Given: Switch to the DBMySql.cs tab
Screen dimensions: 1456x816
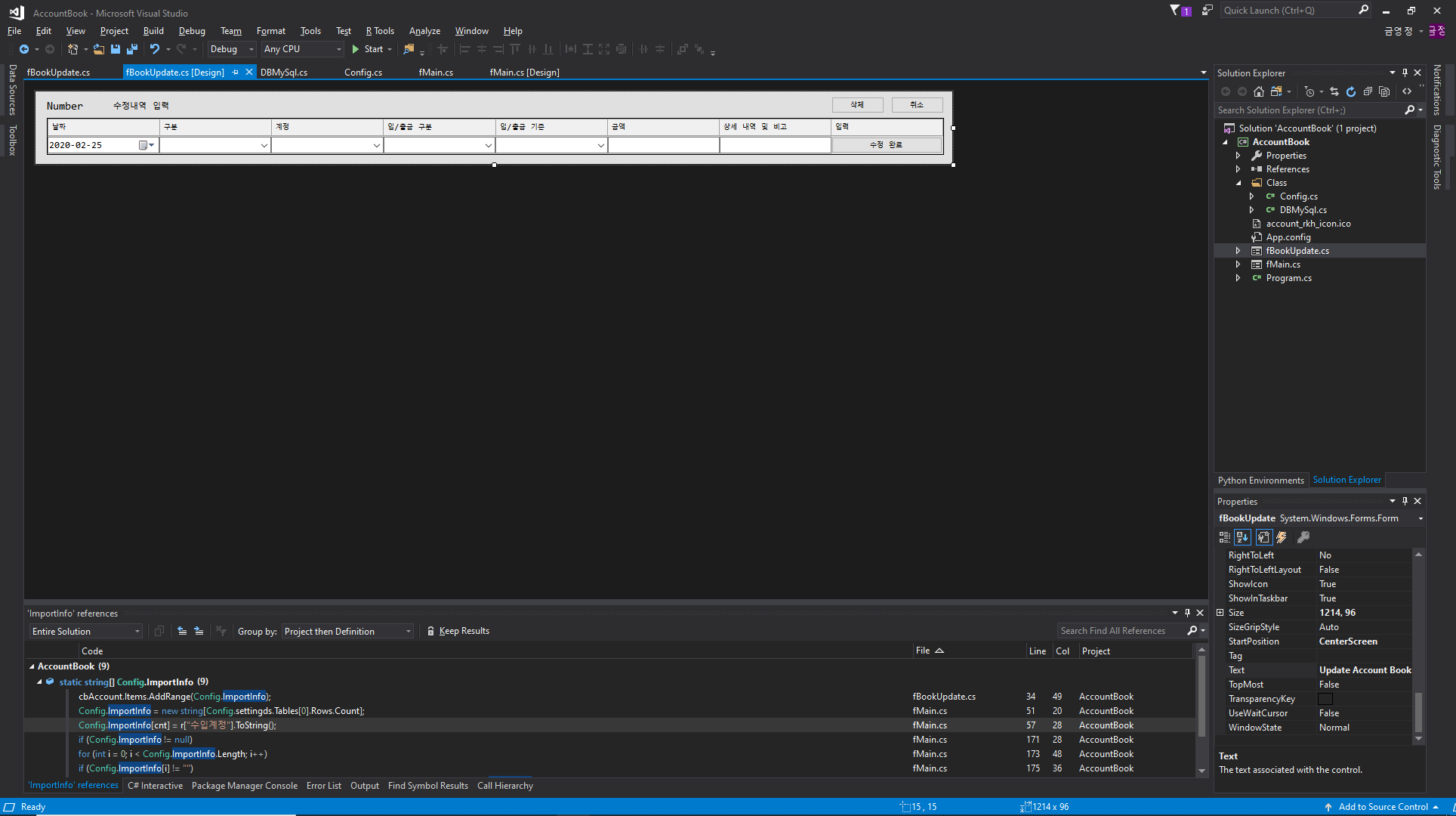Looking at the screenshot, I should 284,73.
